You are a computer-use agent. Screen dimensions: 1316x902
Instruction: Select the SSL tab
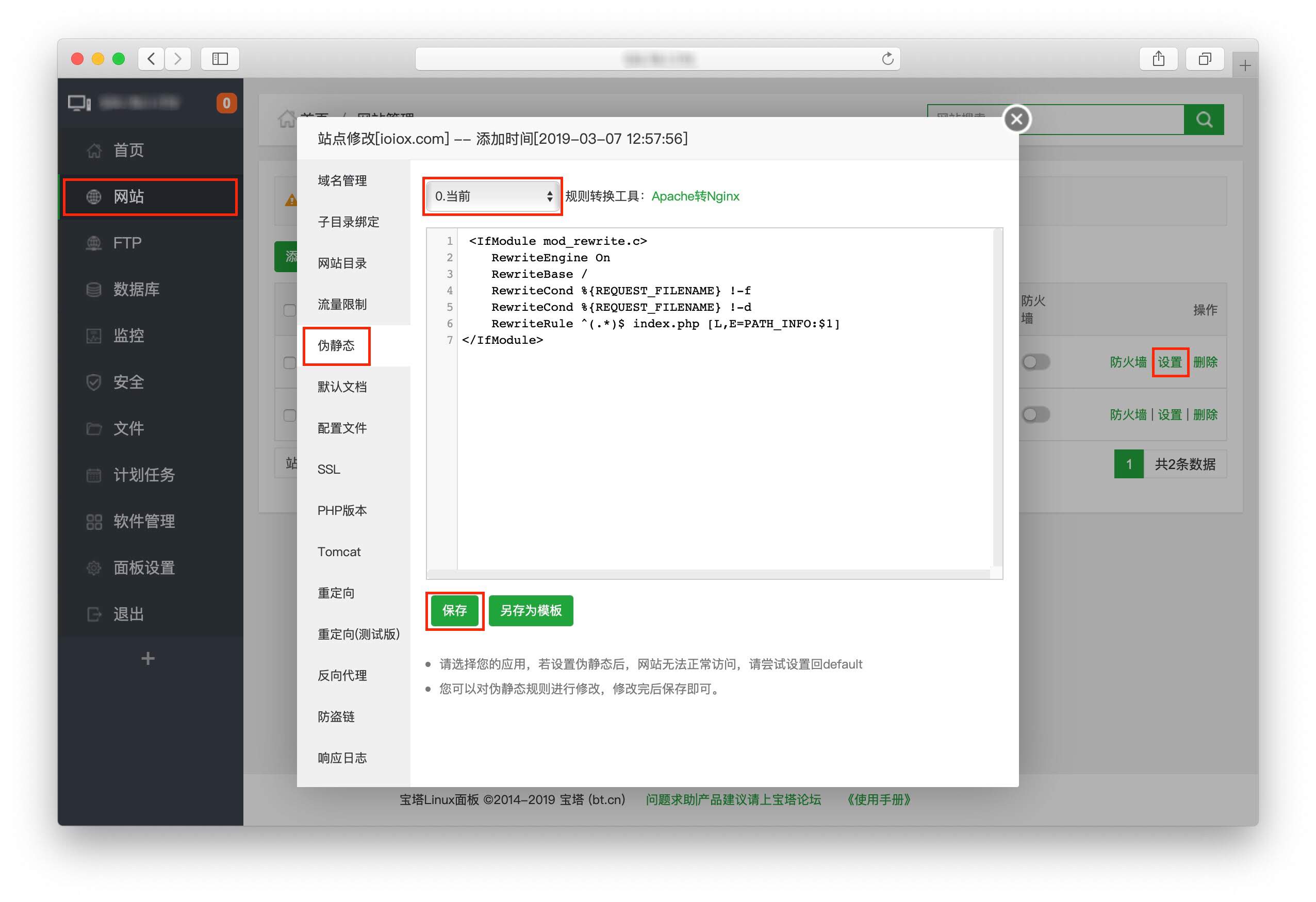(x=353, y=469)
